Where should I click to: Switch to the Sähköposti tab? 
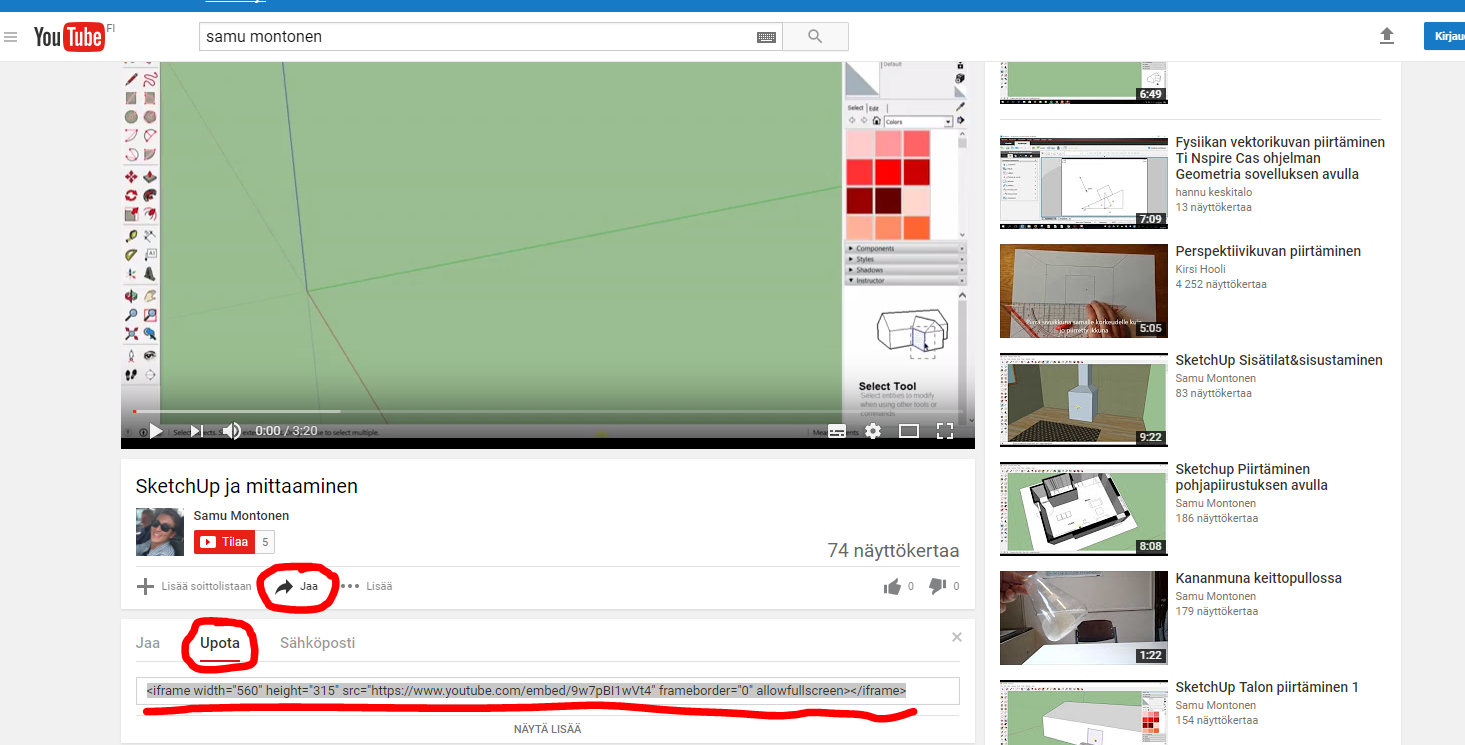tap(317, 643)
